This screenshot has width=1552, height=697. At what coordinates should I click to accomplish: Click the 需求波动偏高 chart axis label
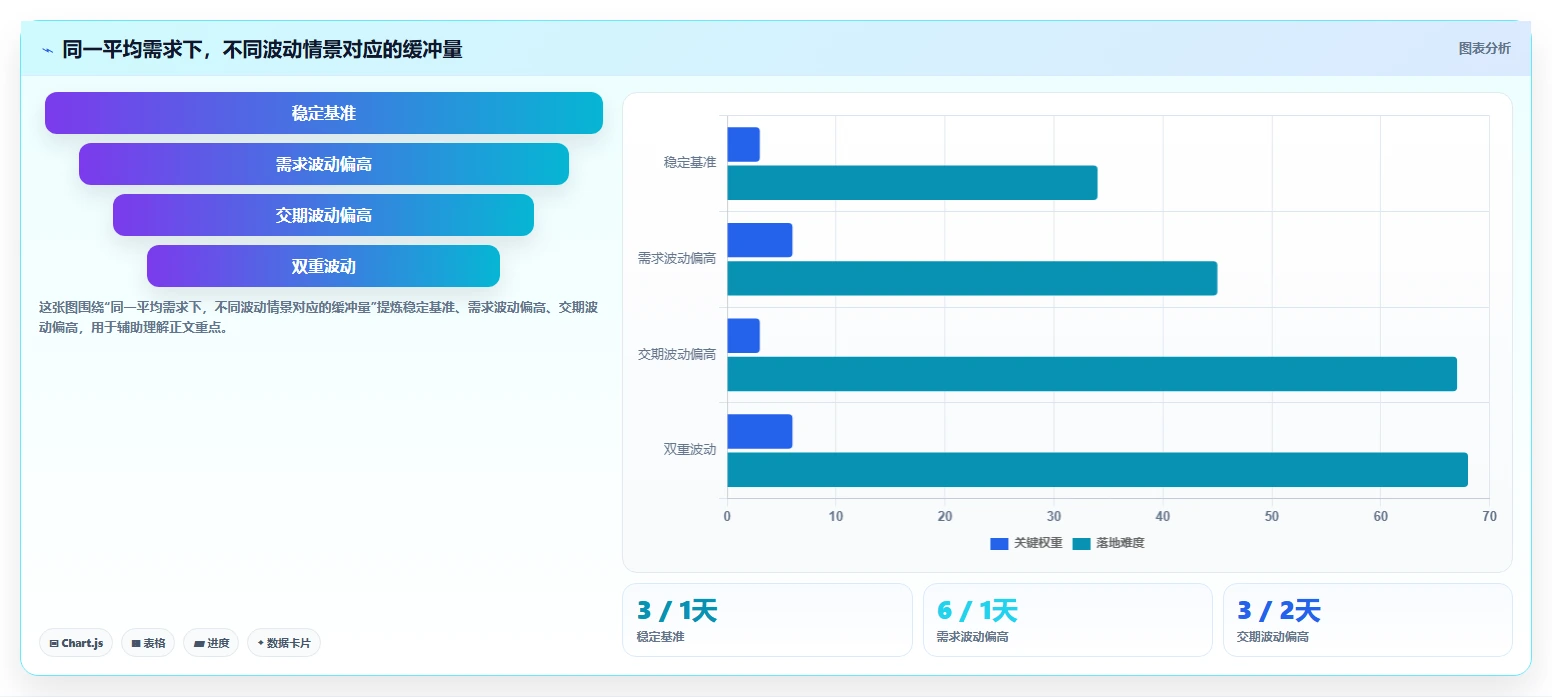677,258
